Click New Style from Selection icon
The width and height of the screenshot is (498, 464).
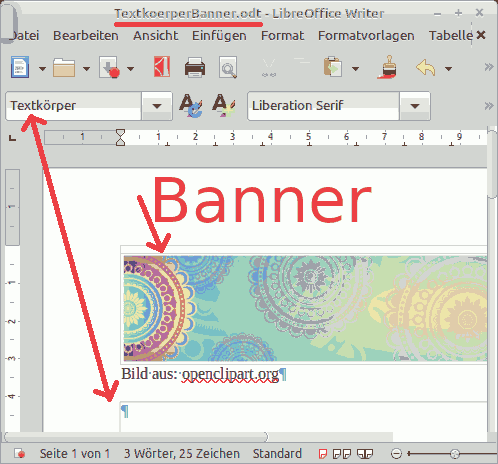coord(223,105)
